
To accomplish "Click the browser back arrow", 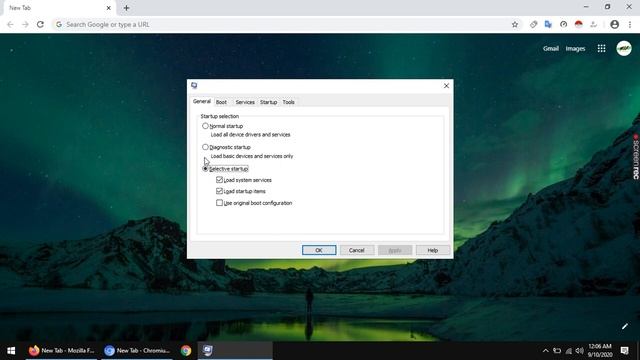I will (10, 24).
